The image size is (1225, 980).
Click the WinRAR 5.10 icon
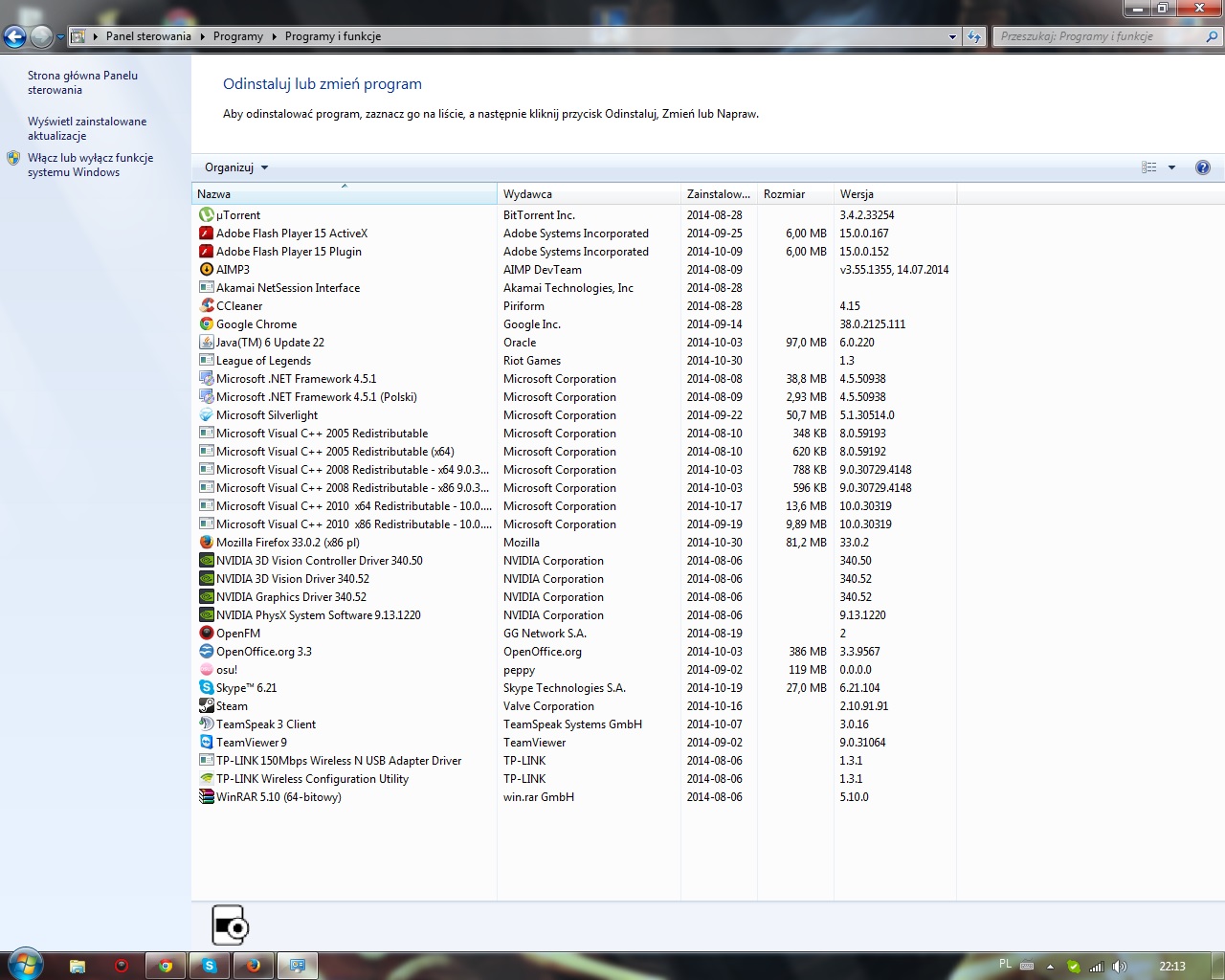[206, 797]
